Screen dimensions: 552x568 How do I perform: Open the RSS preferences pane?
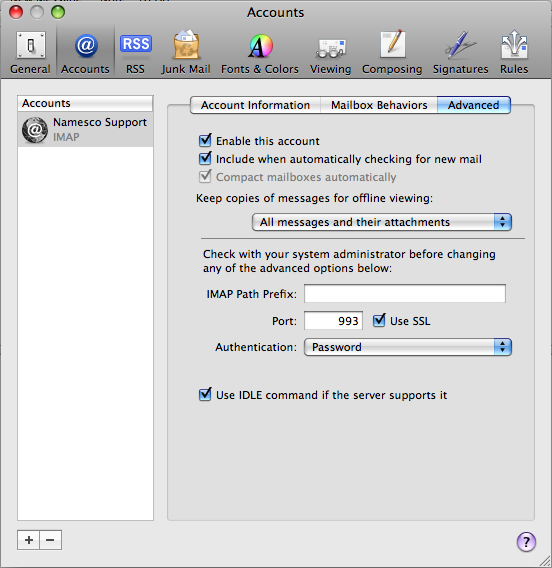pos(135,52)
